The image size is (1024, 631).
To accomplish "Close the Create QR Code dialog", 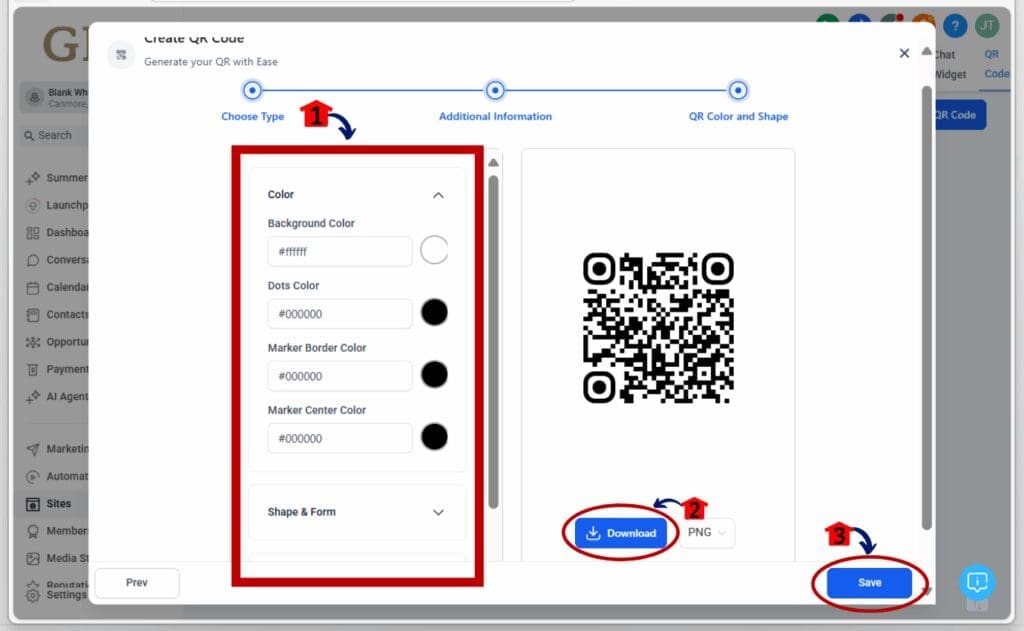I will click(x=904, y=53).
